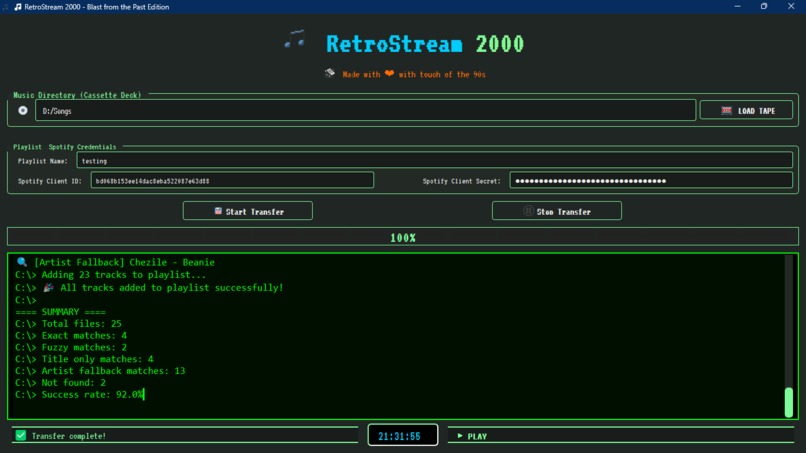Image resolution: width=806 pixels, height=453 pixels.
Task: Click the heart icon in subtitle
Action: click(389, 74)
